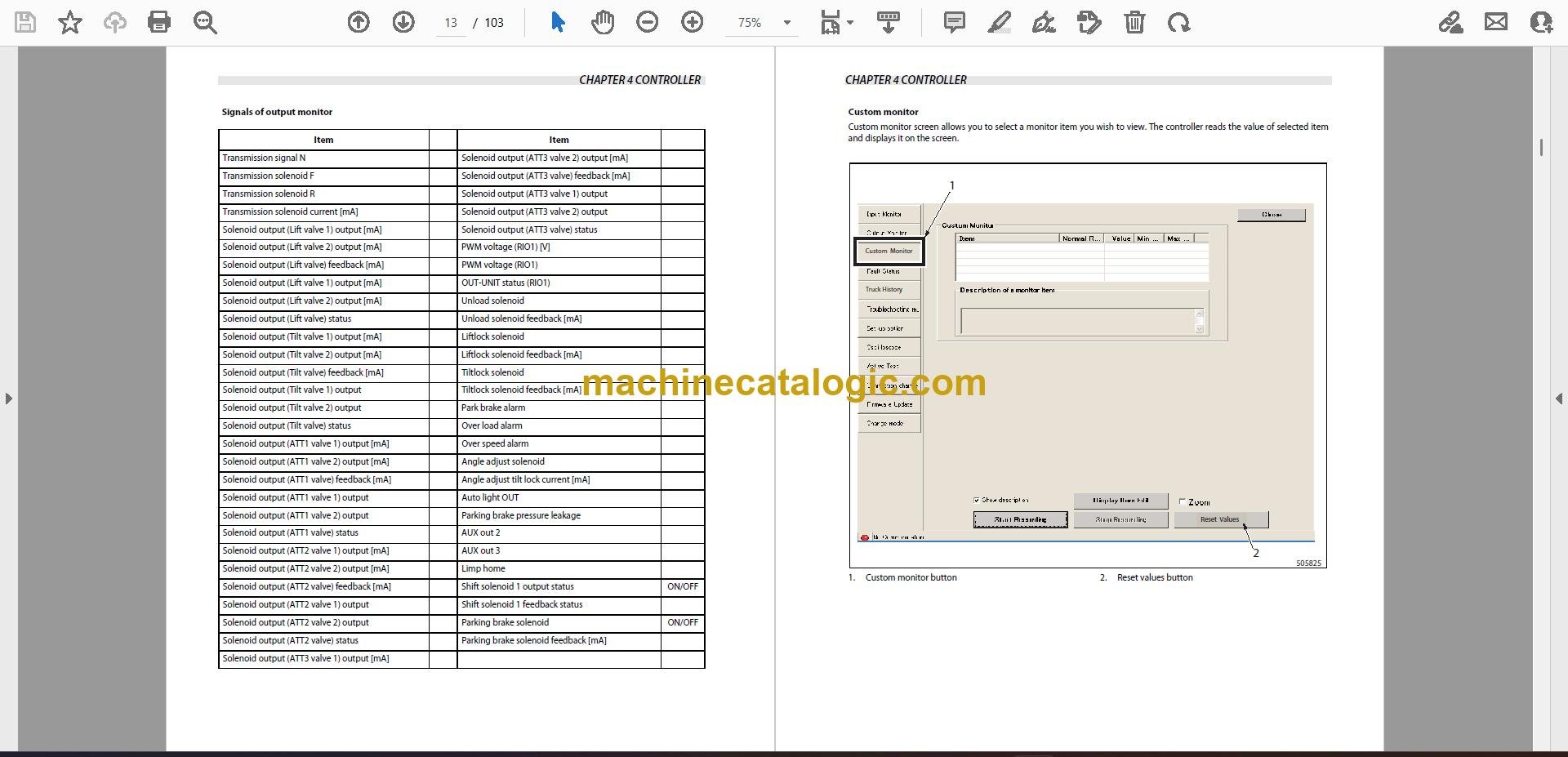The image size is (1568, 757).
Task: Click 'Transmission solenoid current [mA]' cell
Action: 323,212
